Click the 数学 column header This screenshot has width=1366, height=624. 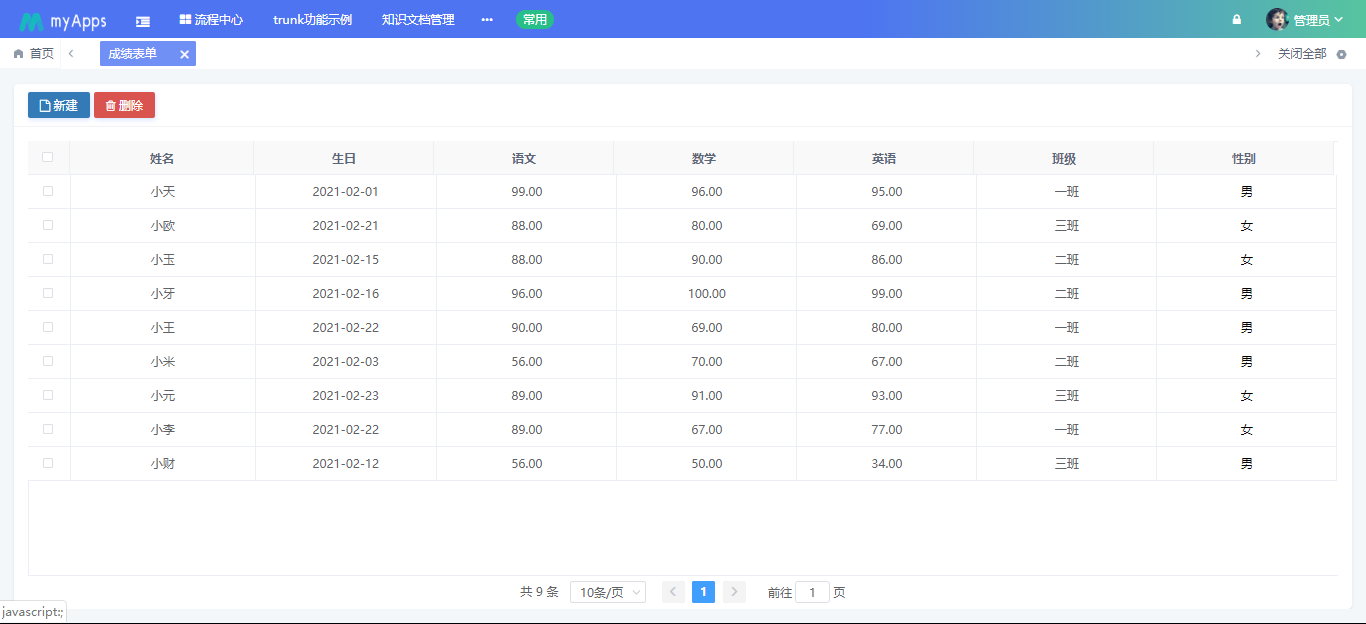704,158
